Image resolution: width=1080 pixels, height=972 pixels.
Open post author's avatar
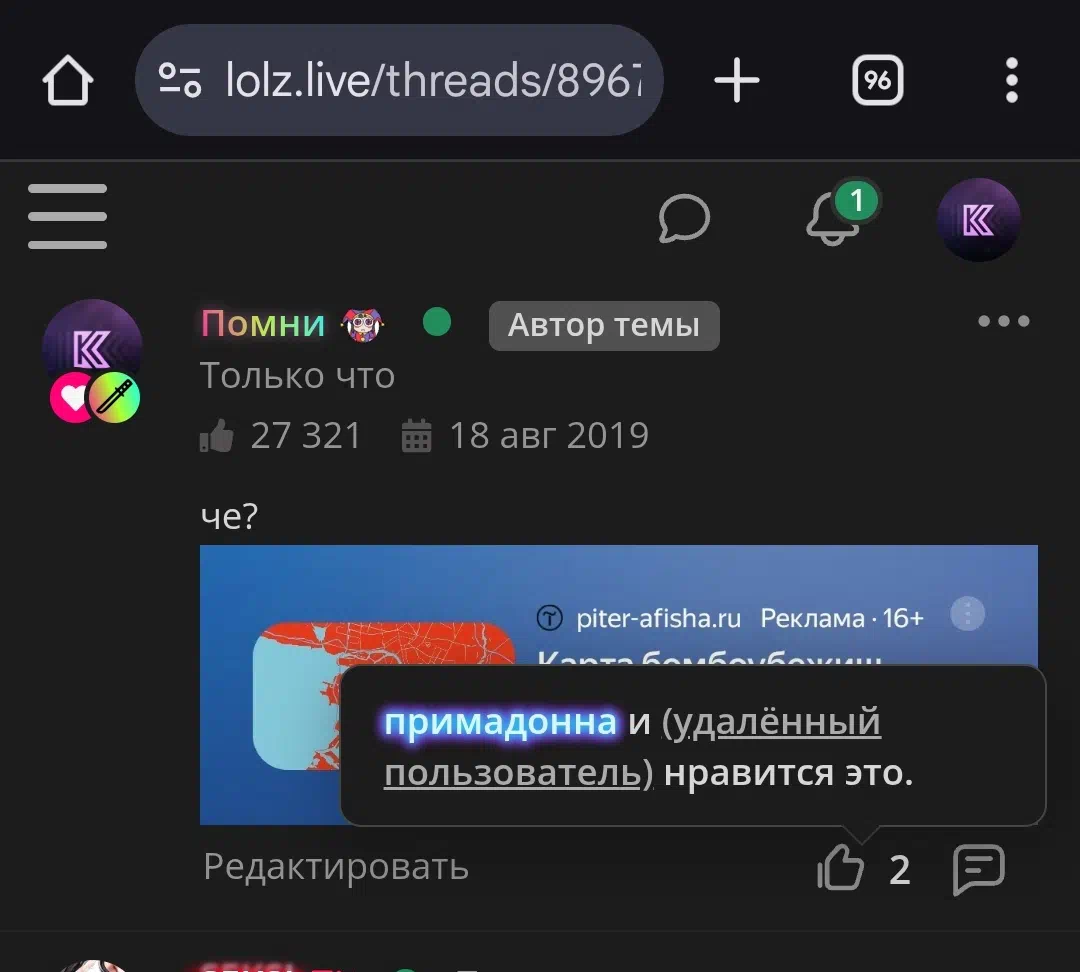92,350
